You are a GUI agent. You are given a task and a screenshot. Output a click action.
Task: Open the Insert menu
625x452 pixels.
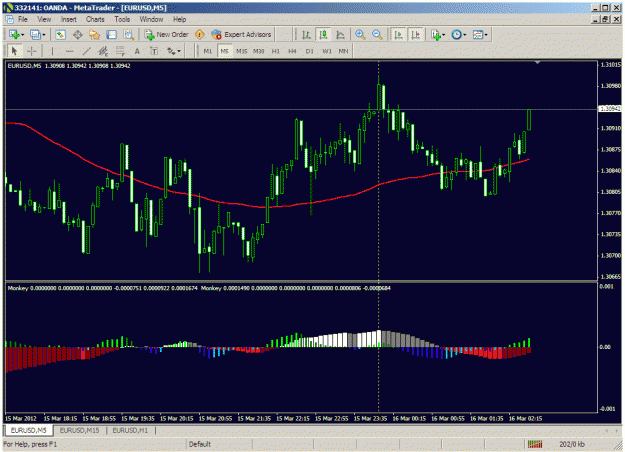pyautogui.click(x=69, y=19)
